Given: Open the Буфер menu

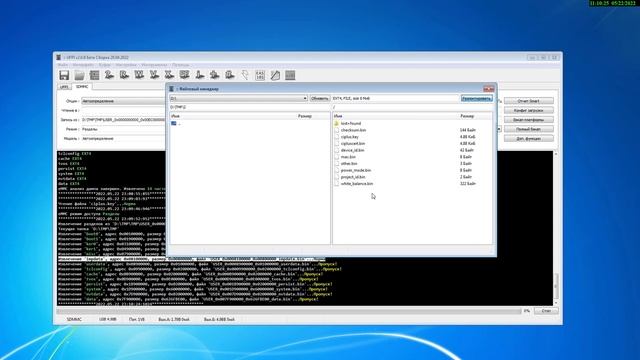Looking at the screenshot, I should click(105, 65).
